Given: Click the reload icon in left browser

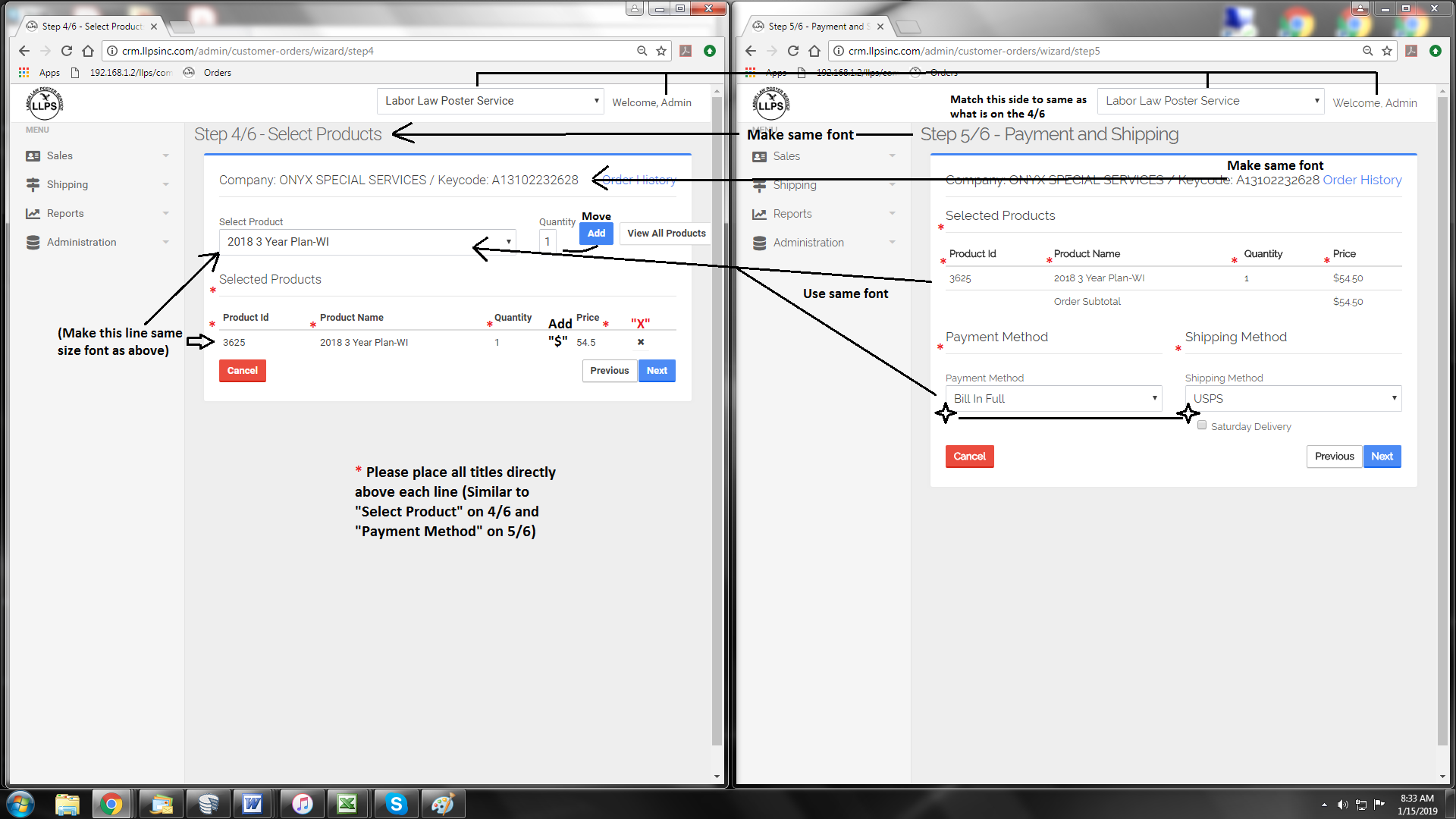Looking at the screenshot, I should pyautogui.click(x=67, y=51).
